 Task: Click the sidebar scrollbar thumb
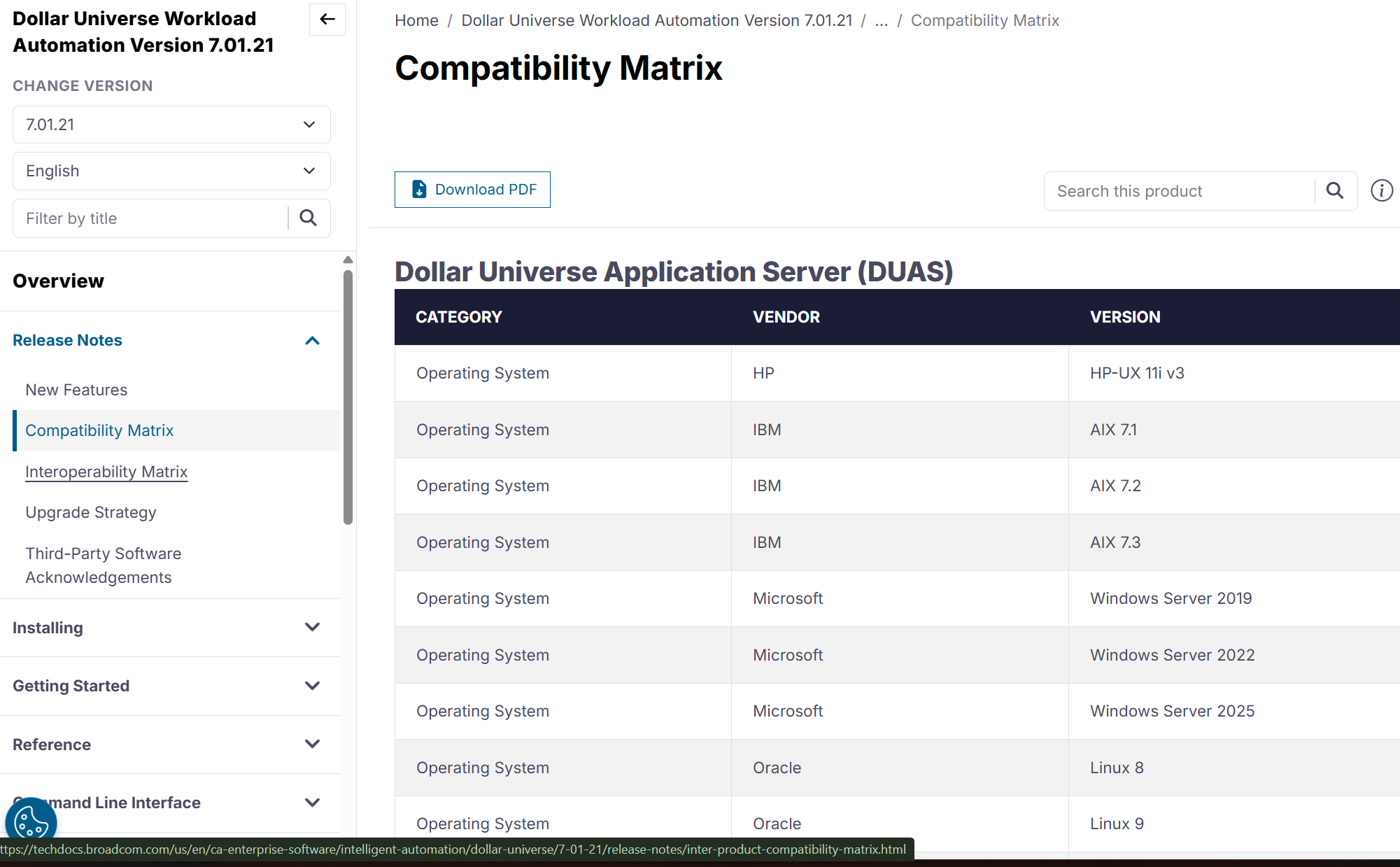tap(348, 397)
